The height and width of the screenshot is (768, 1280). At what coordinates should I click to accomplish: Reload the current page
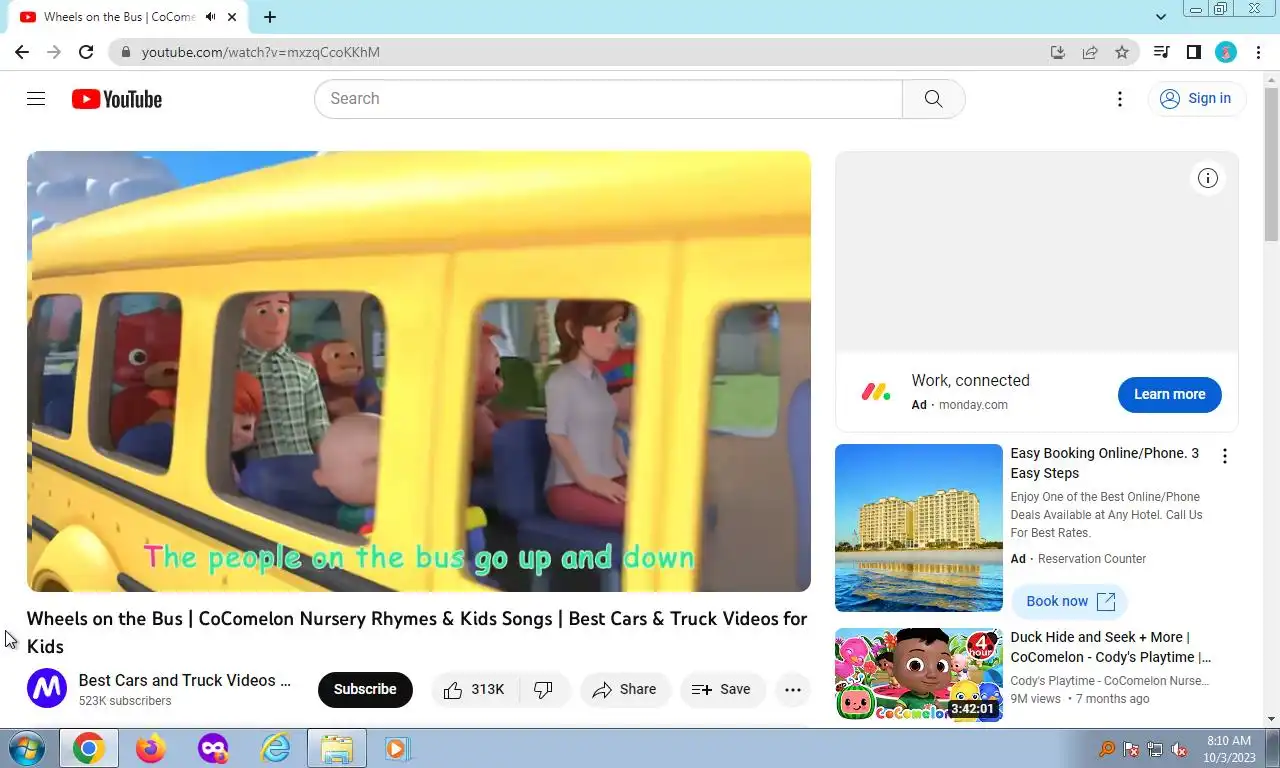pos(86,52)
